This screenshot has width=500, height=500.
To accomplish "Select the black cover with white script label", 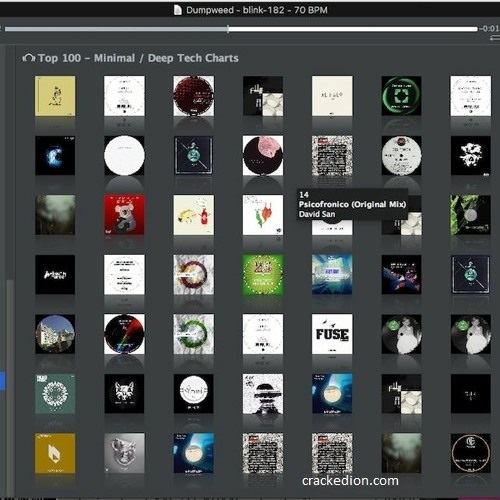I will click(x=194, y=394).
